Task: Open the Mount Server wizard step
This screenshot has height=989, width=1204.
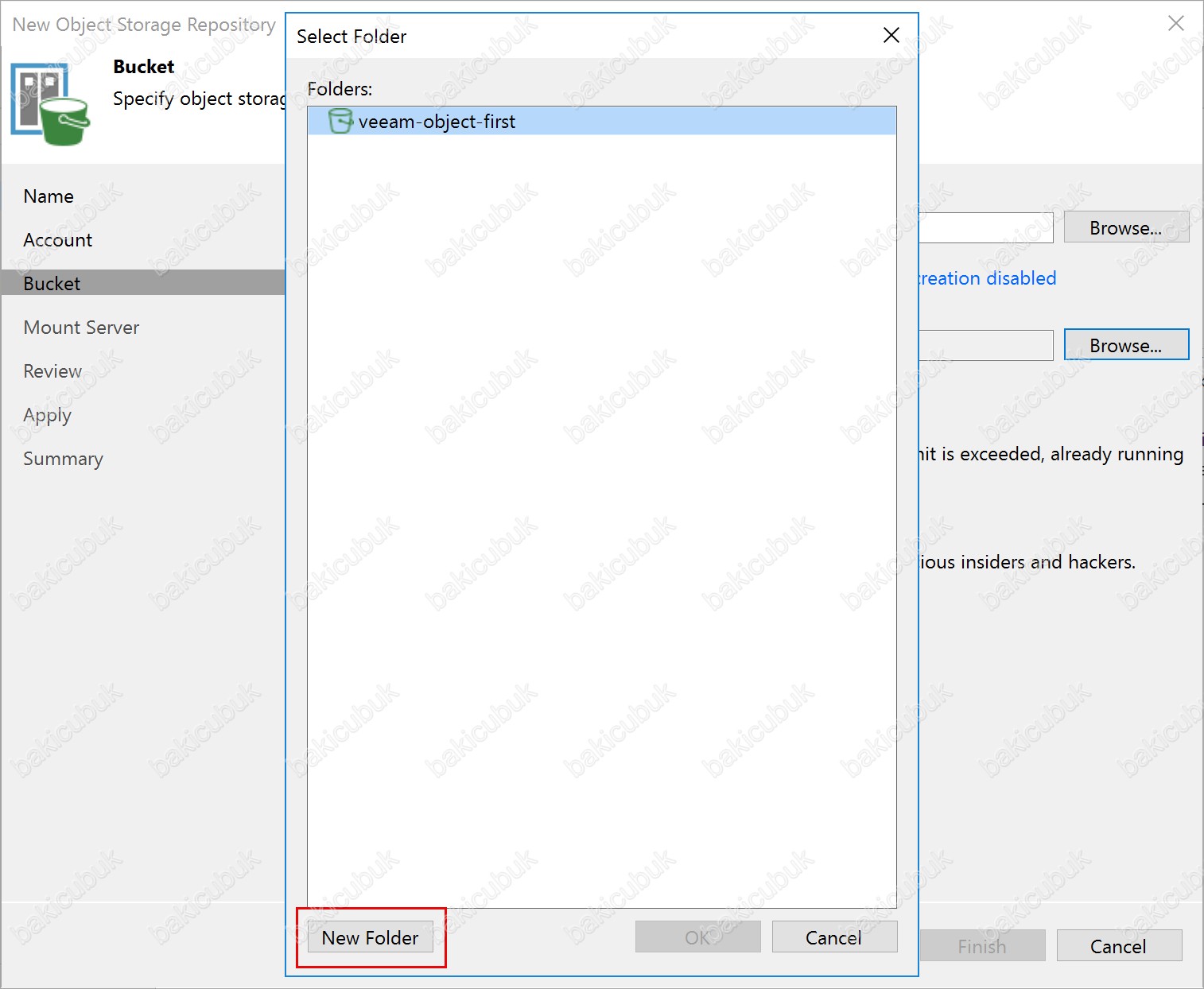Action: tap(81, 328)
